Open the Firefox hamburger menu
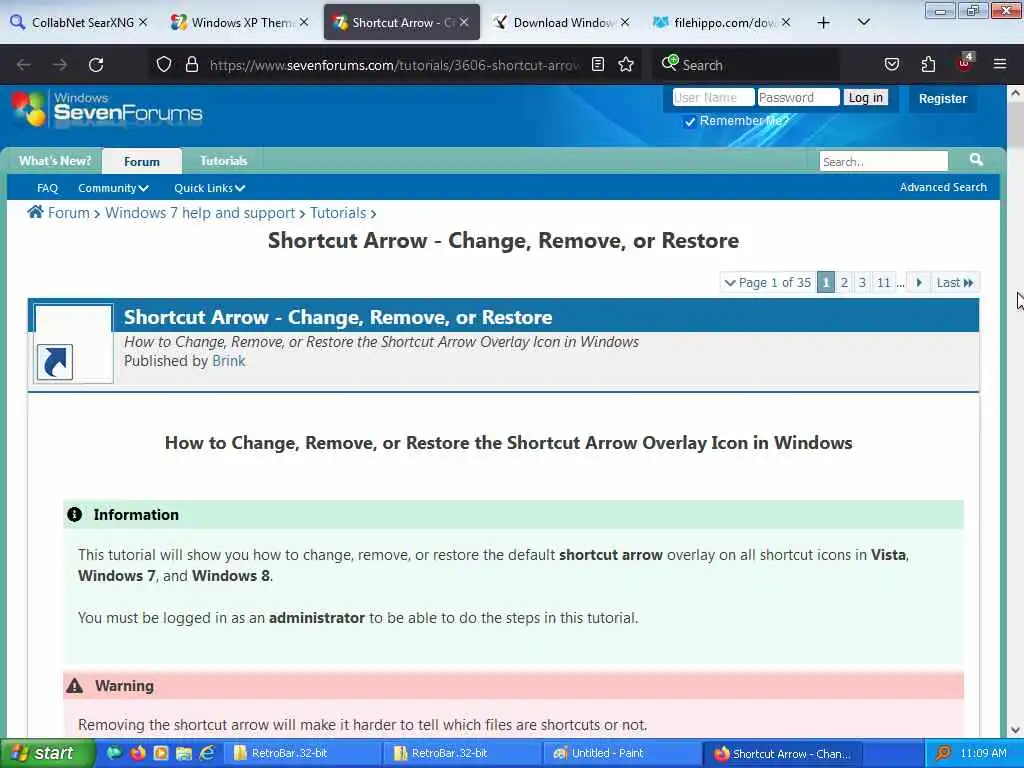The height and width of the screenshot is (768, 1024). tap(1000, 64)
